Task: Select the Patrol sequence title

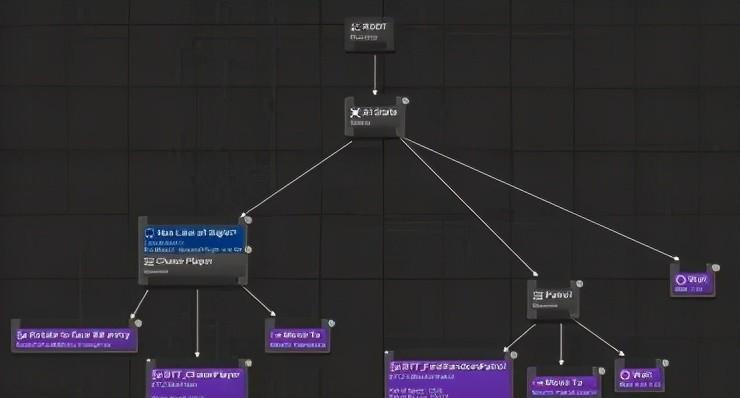Action: [558, 295]
